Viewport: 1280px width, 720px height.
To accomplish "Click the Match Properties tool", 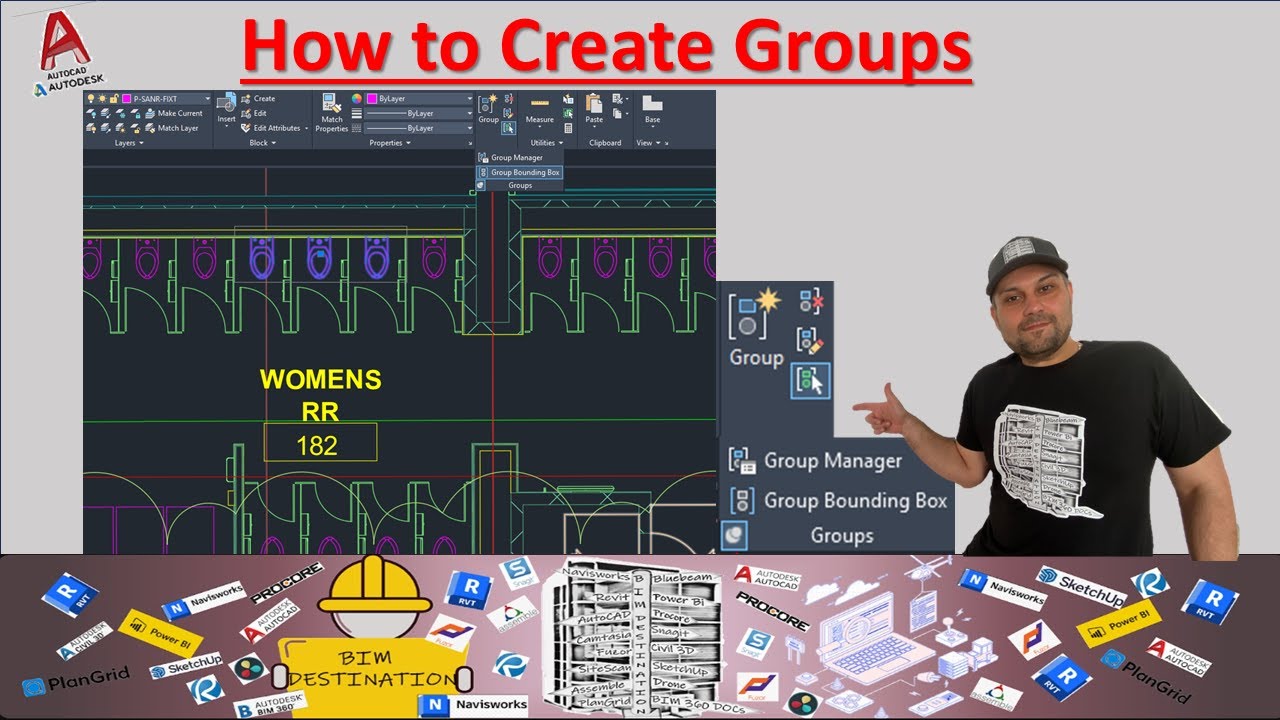I will [332, 112].
